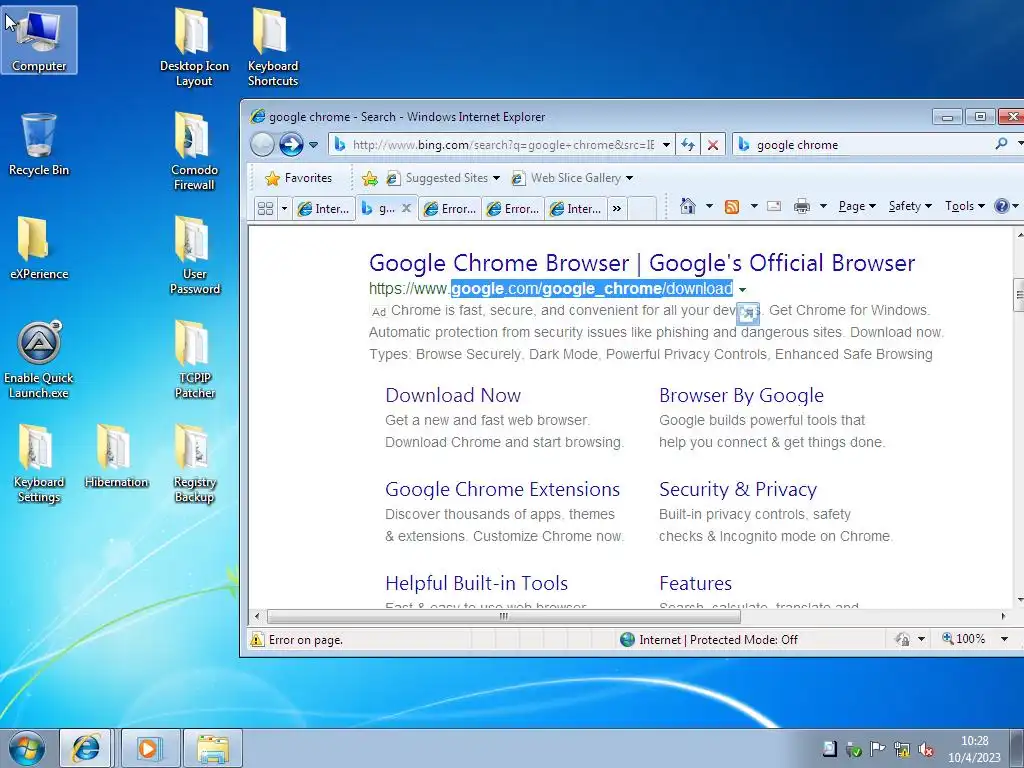Open the Google Chrome Extensions link
This screenshot has width=1024, height=768.
point(502,490)
